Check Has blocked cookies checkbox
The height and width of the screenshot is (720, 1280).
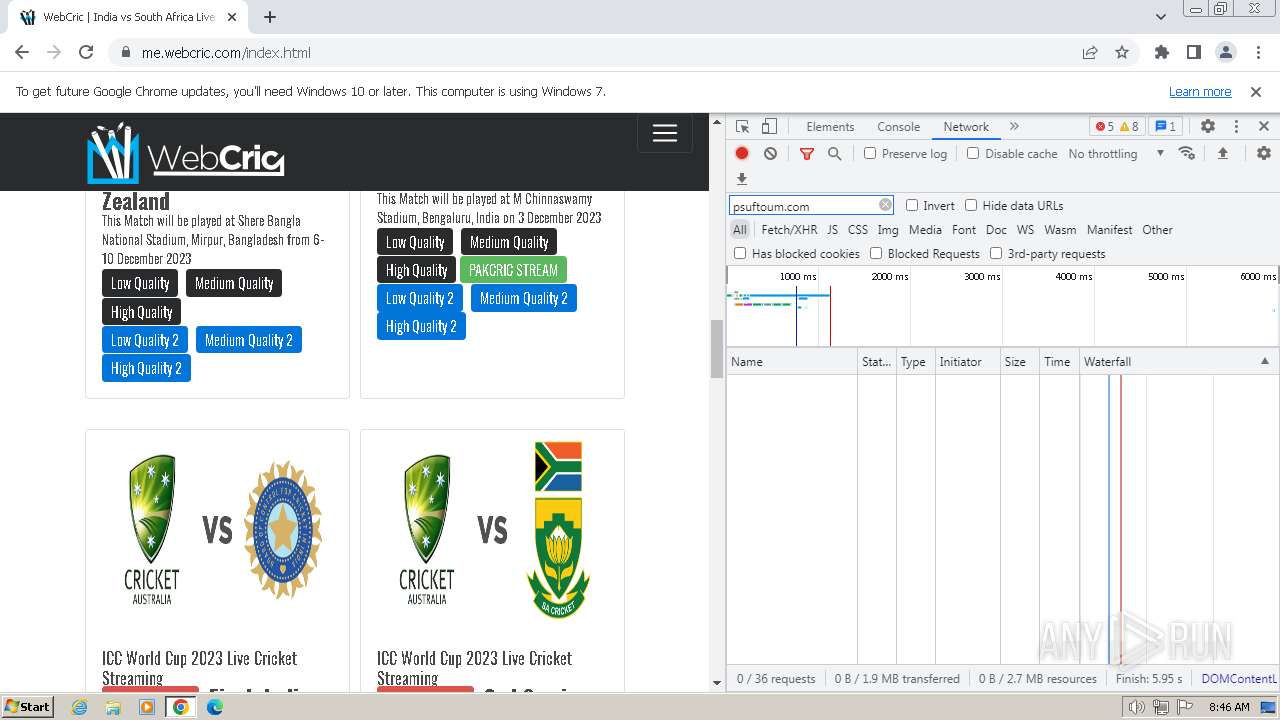pos(740,253)
